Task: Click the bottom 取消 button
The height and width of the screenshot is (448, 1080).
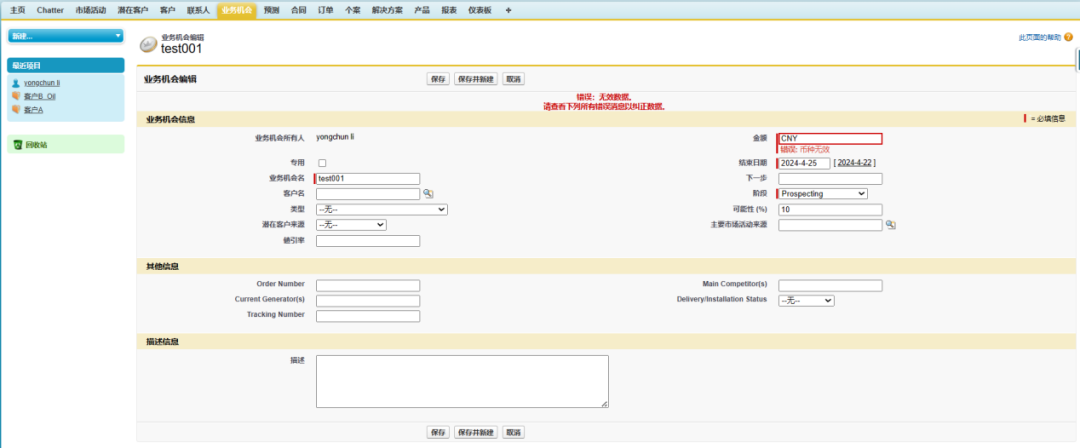Action: 513,432
